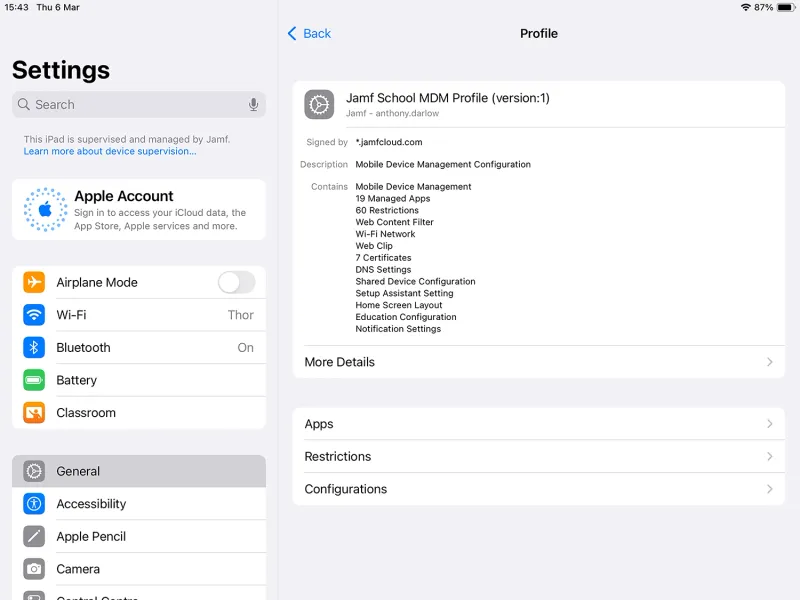The height and width of the screenshot is (600, 800).
Task: Expand More Details chevron
Action: [769, 362]
